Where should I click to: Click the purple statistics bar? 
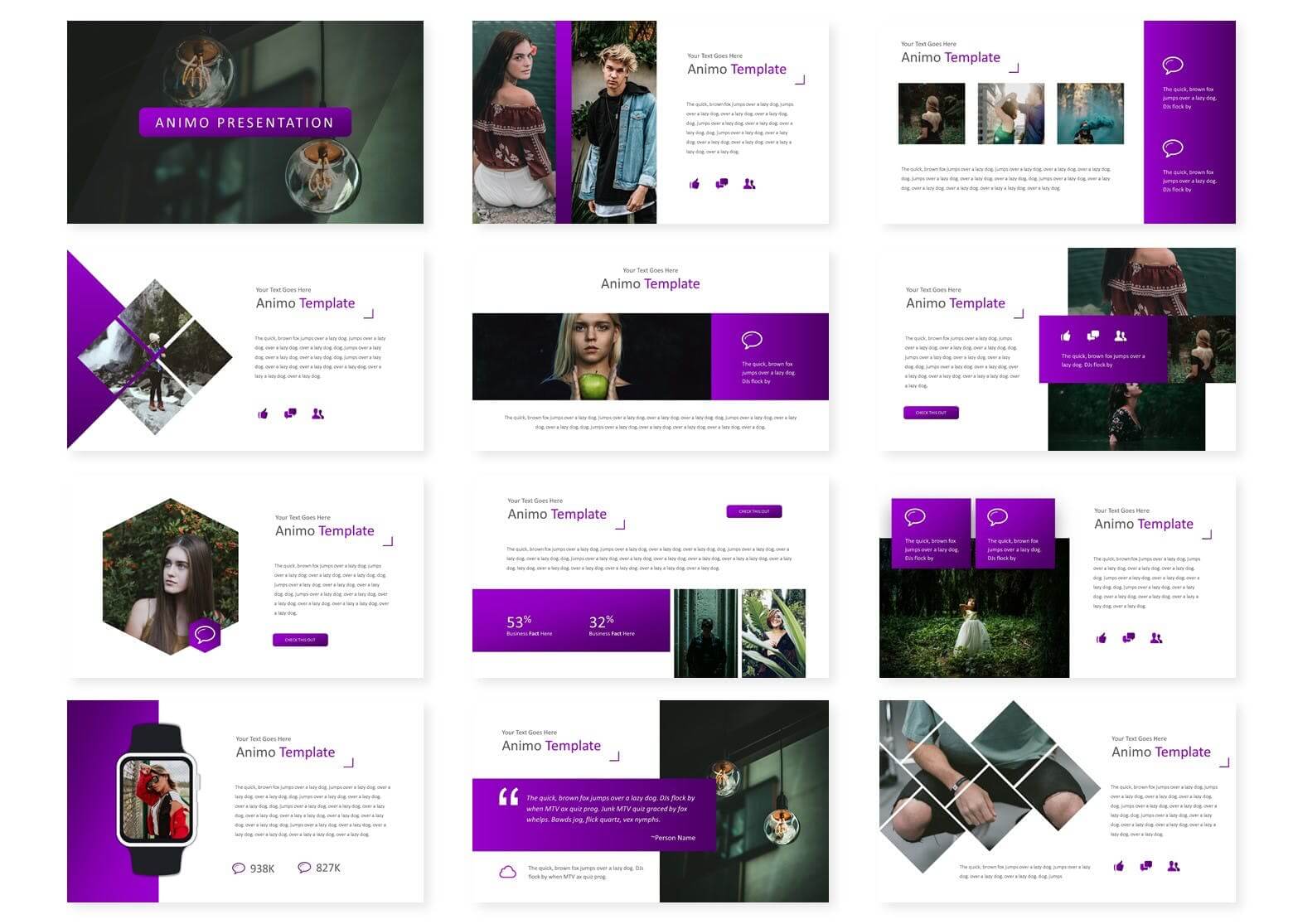coord(571,621)
